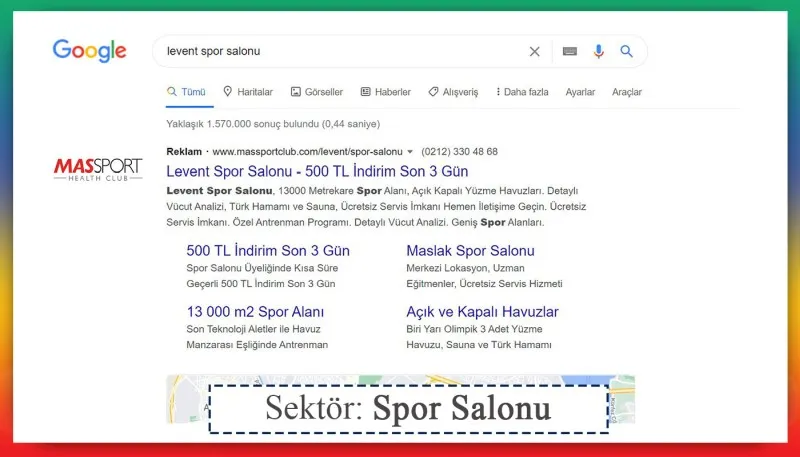Open the Haberler tab

[x=386, y=92]
